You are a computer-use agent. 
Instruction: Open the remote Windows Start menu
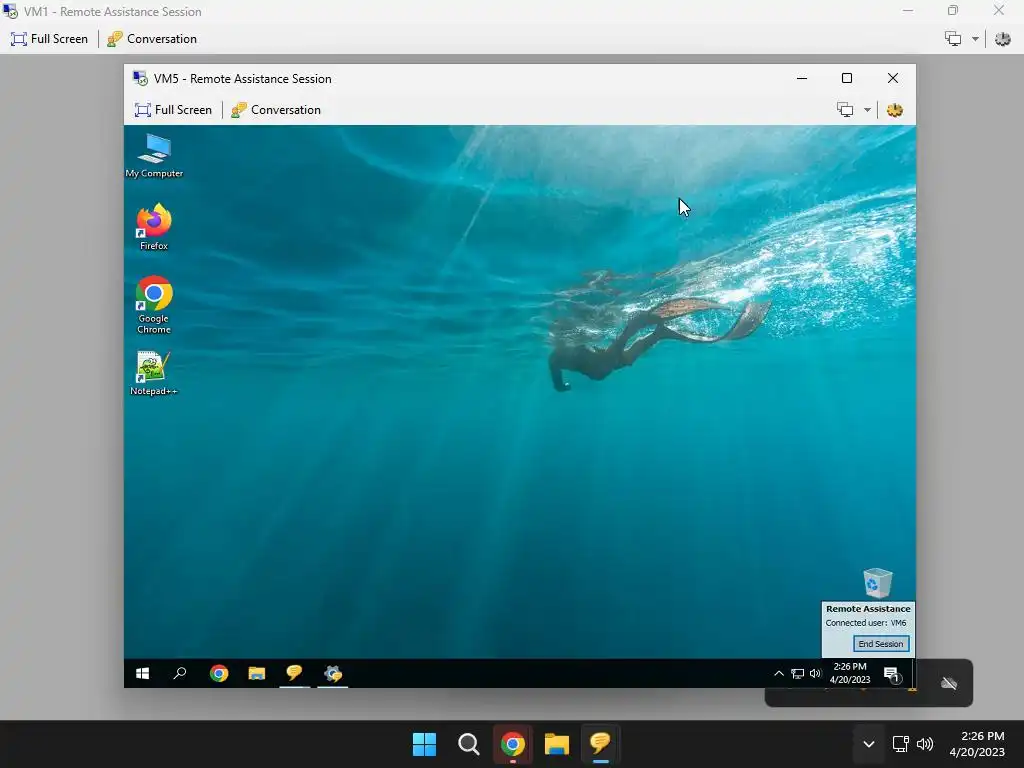coord(142,673)
